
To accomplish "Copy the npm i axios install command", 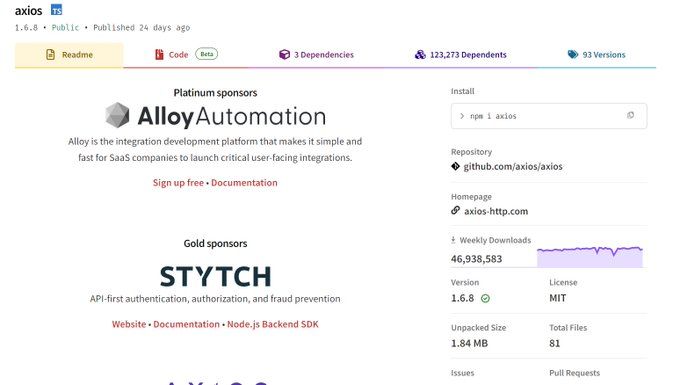I will (630, 115).
